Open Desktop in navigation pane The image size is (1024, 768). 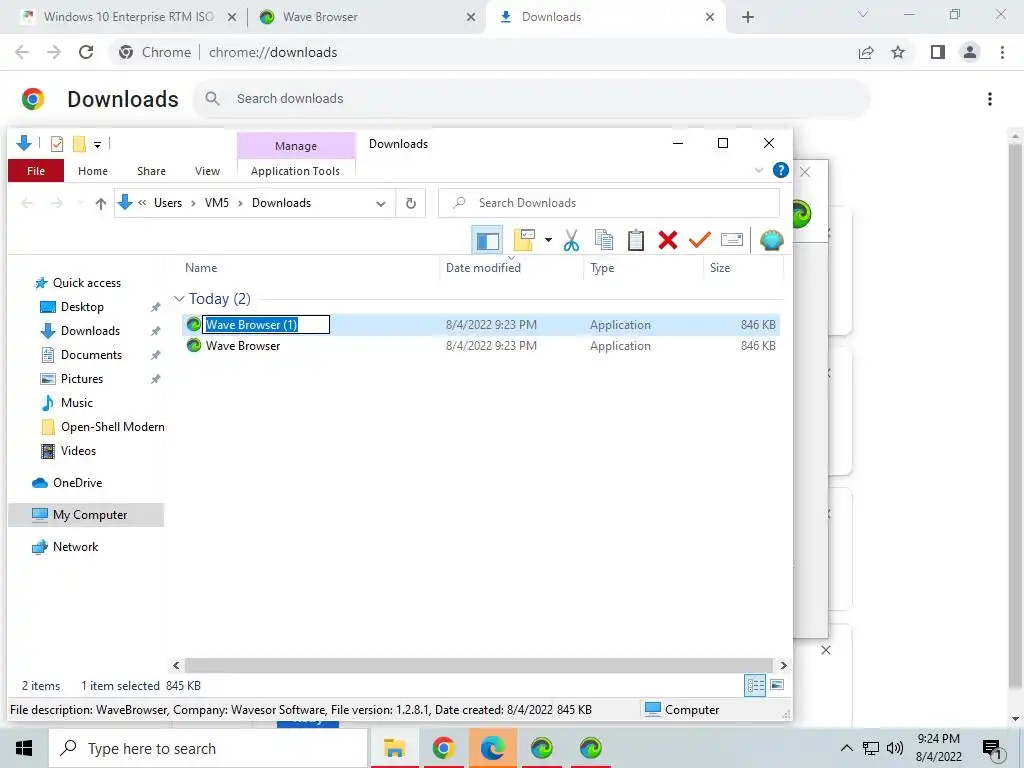(x=82, y=307)
